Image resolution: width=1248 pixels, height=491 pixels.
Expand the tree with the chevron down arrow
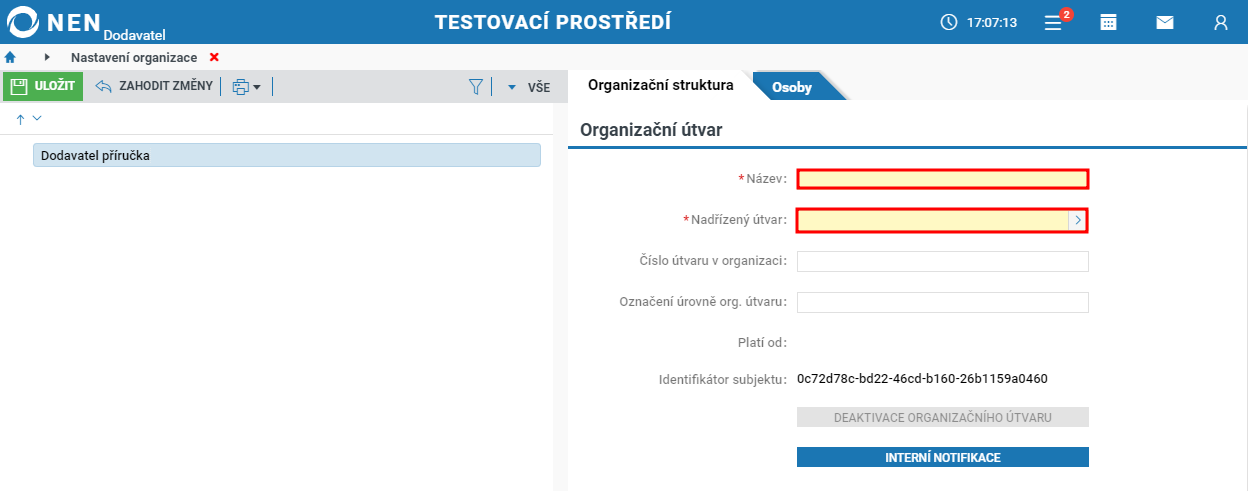point(37,118)
